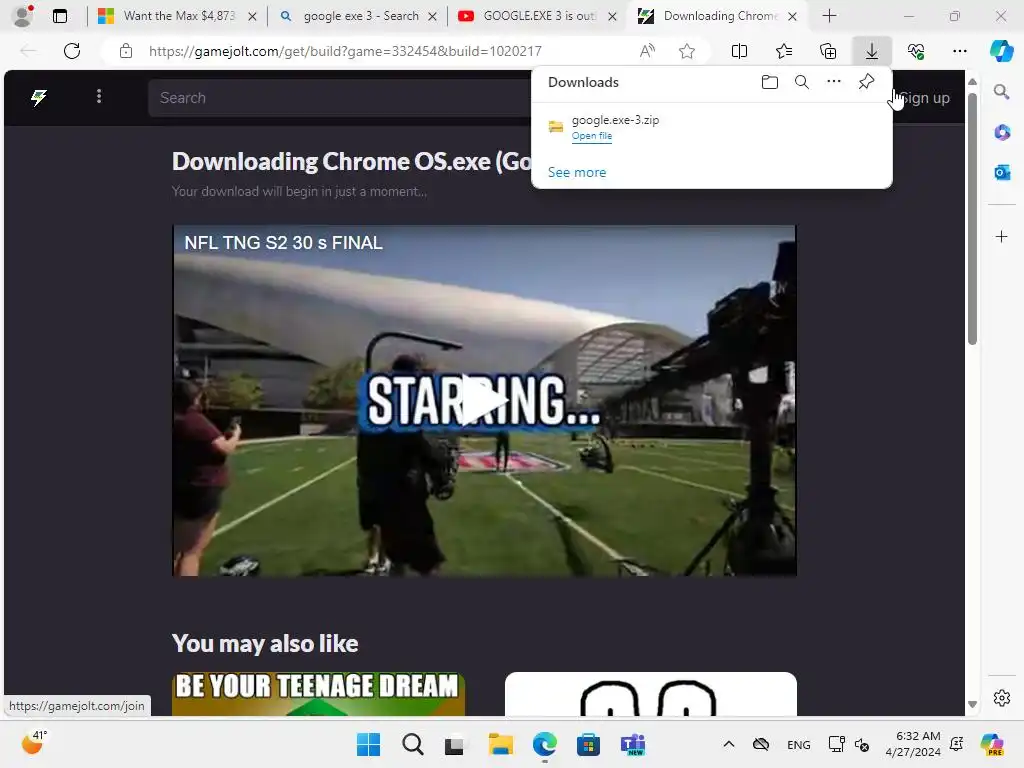Open the notification bell in system tray
This screenshot has width=1024, height=768.
click(957, 744)
